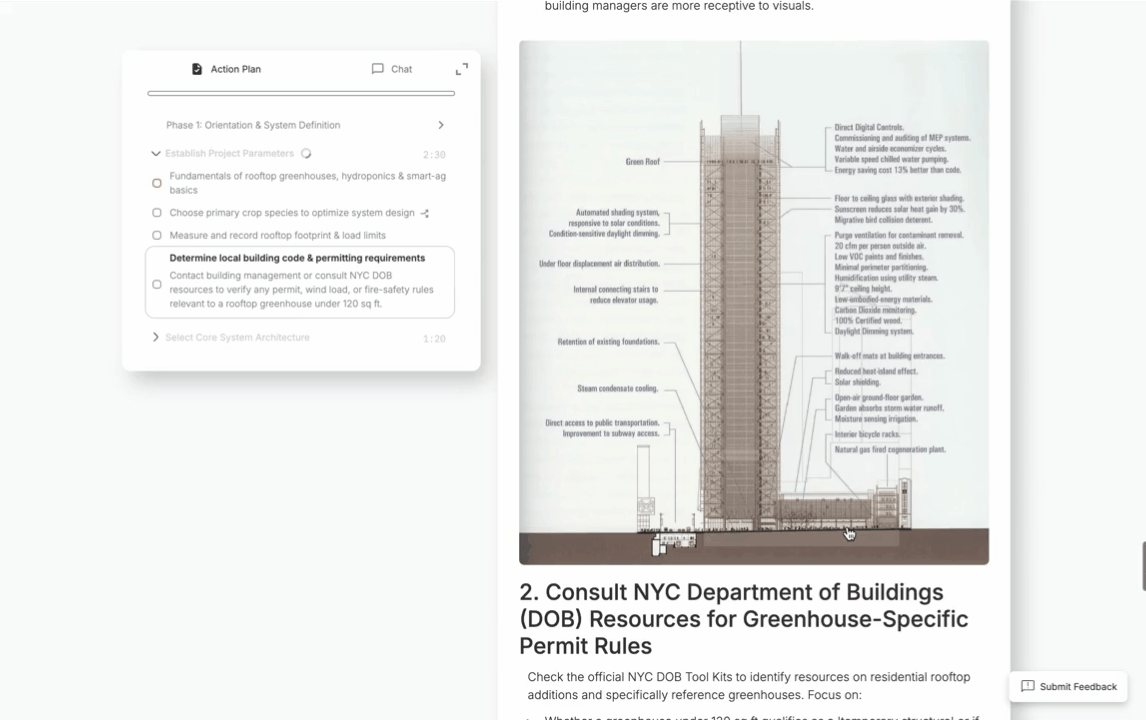Viewport: 1146px width, 720px height.
Task: Check off Determine local building code task
Action: tap(156, 284)
